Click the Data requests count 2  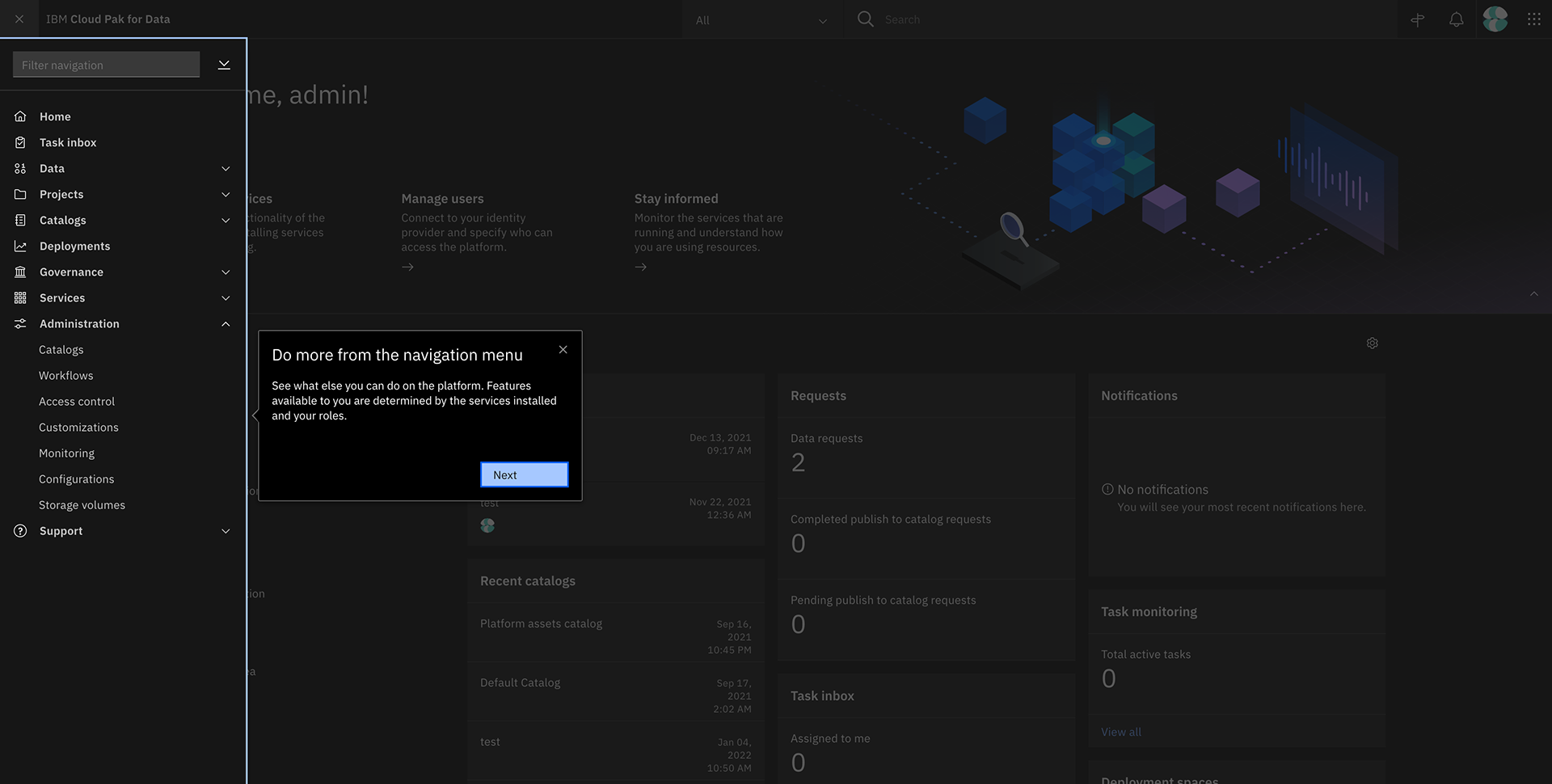(798, 462)
